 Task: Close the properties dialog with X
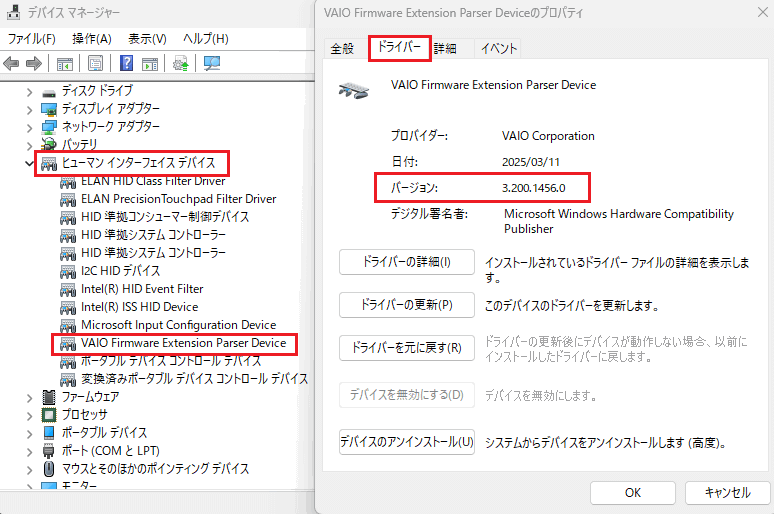(x=763, y=12)
